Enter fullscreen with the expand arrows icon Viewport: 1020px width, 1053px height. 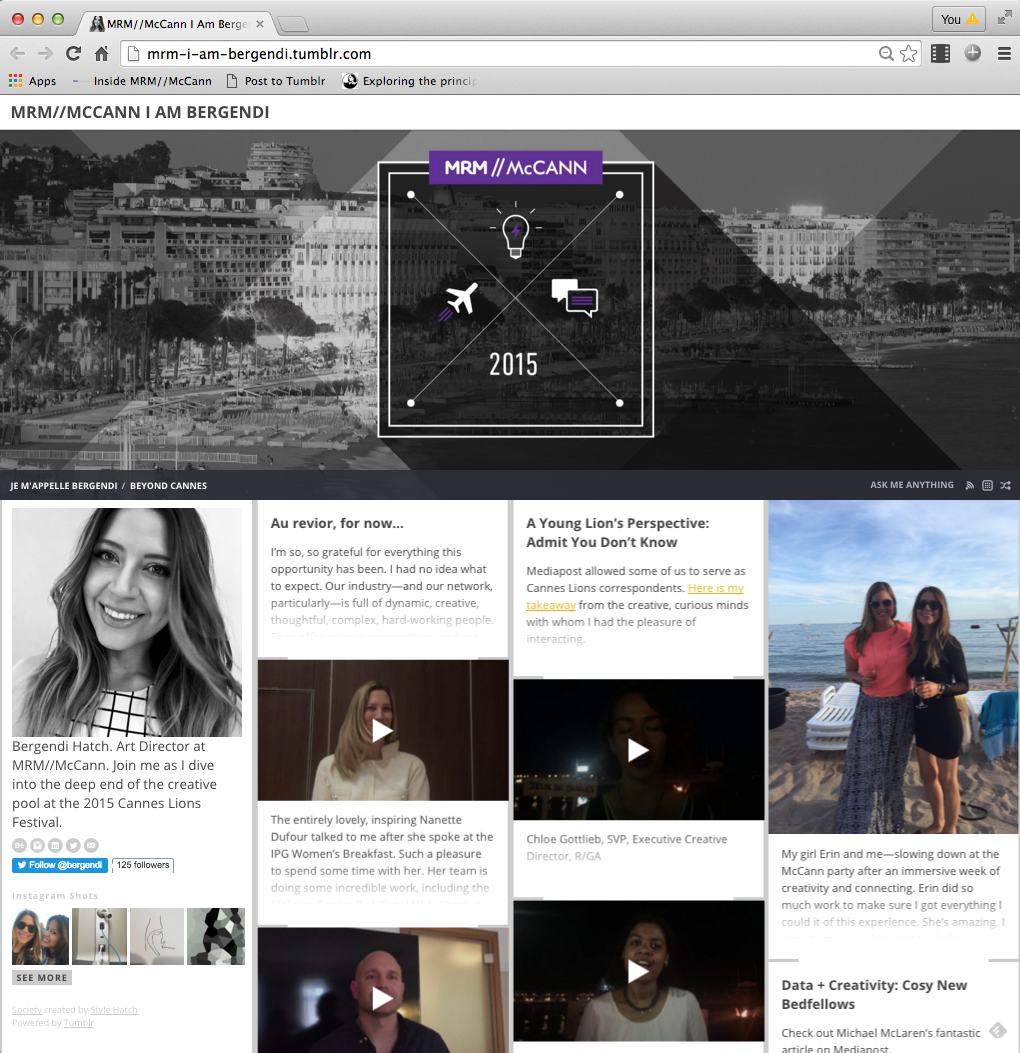coord(1005,18)
